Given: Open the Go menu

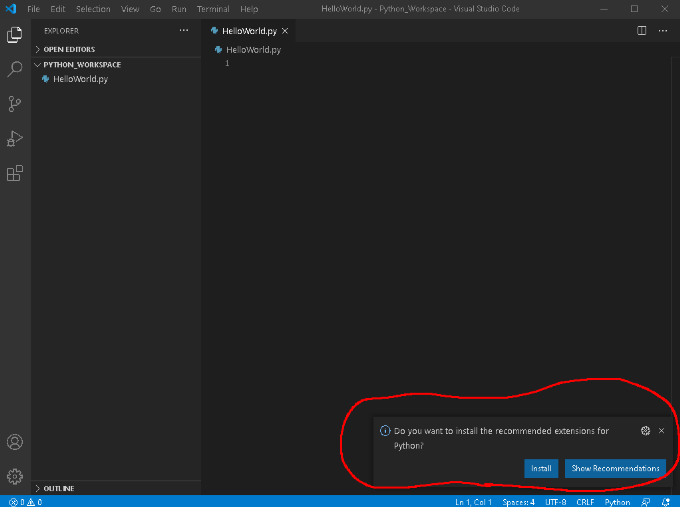Looking at the screenshot, I should point(155,9).
